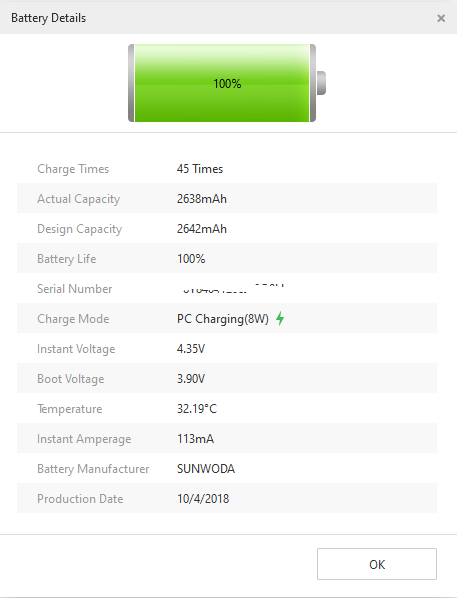Select the Instant Amperage 113mA value

pos(195,439)
